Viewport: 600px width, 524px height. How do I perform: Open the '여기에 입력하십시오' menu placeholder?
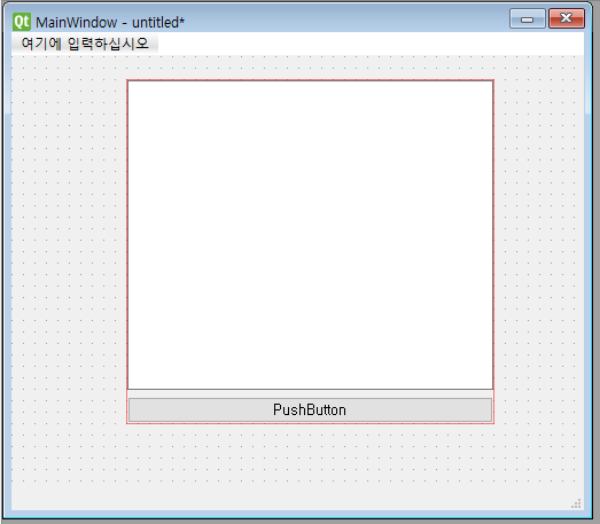[85, 44]
